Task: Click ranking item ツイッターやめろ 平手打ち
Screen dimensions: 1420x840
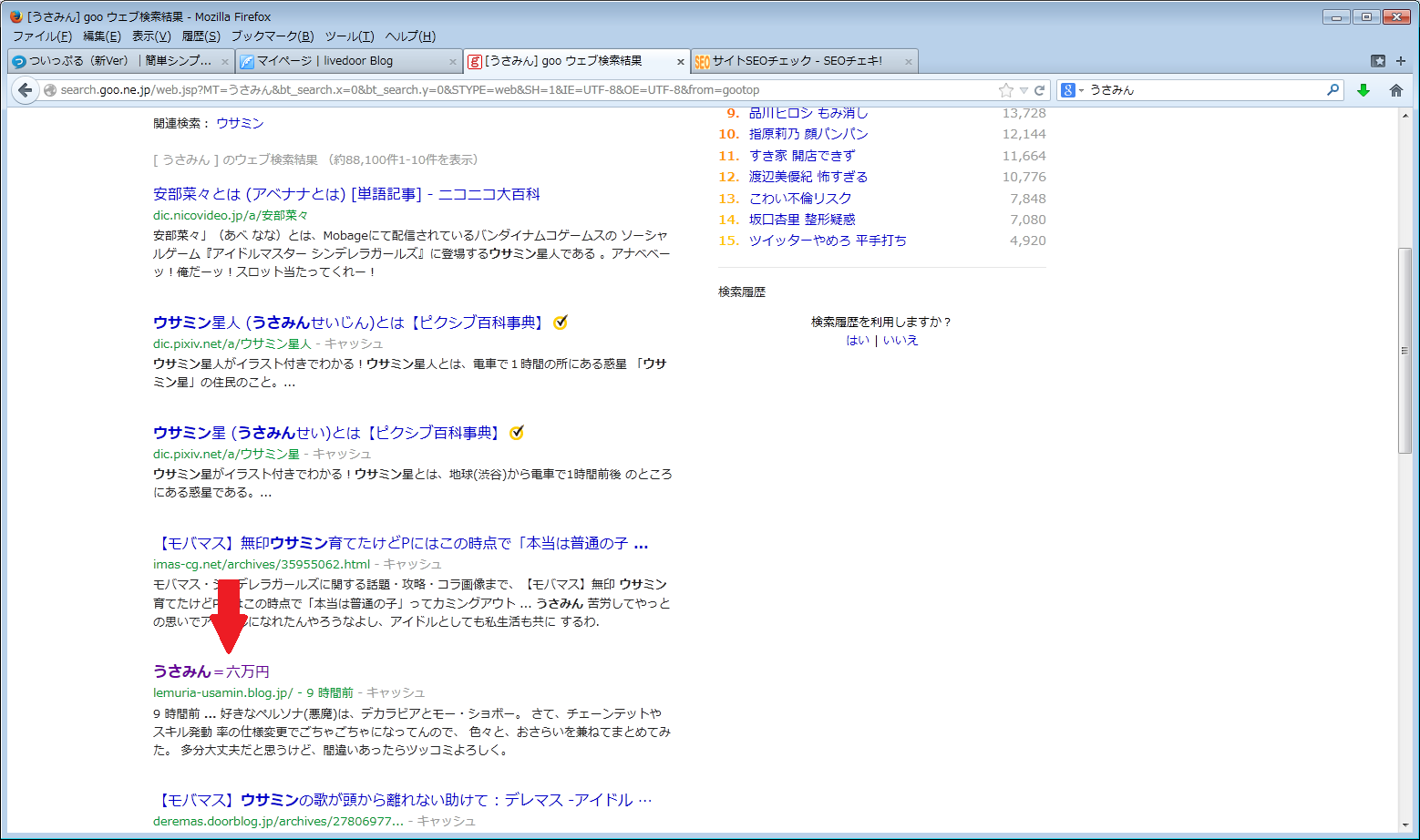Action: pos(828,241)
